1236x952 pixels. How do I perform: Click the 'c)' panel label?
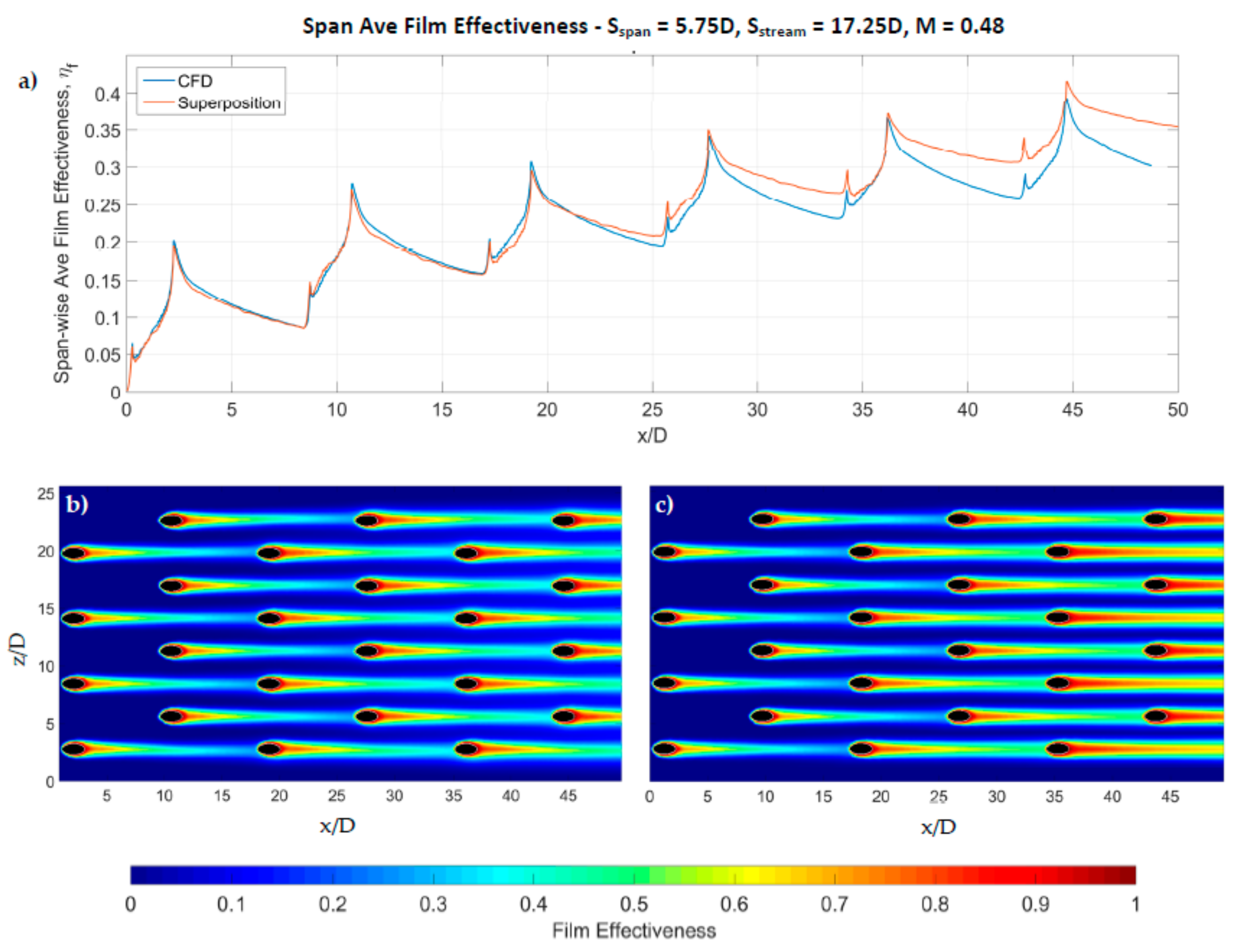pos(664,504)
